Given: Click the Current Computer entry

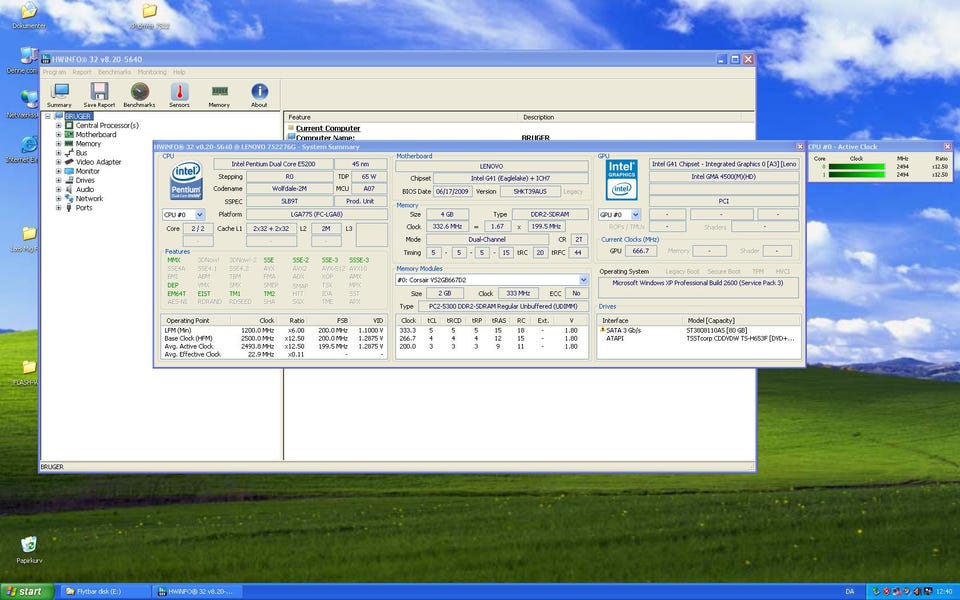Looking at the screenshot, I should [328, 129].
